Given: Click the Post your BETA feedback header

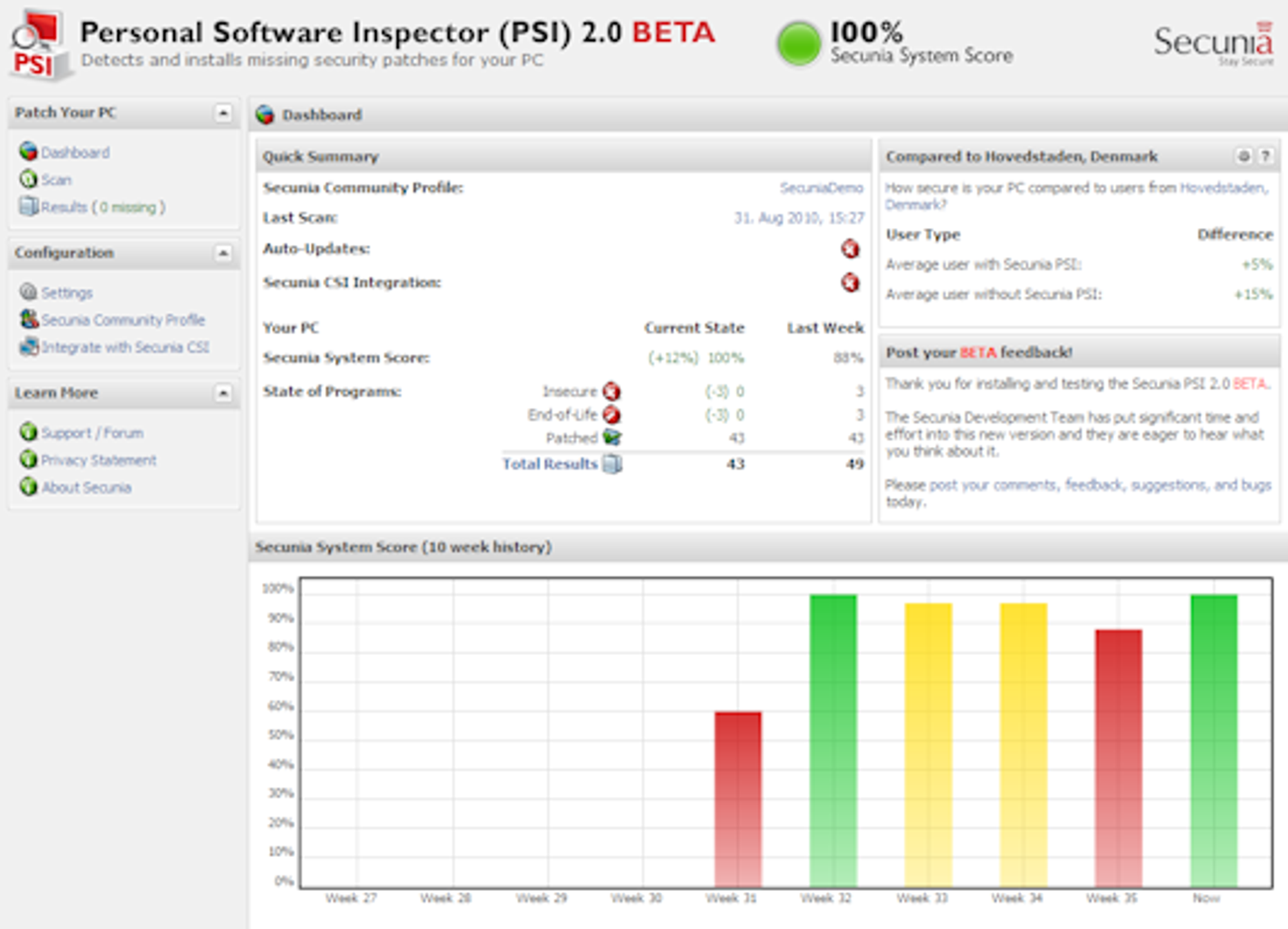Looking at the screenshot, I should 1079,352.
